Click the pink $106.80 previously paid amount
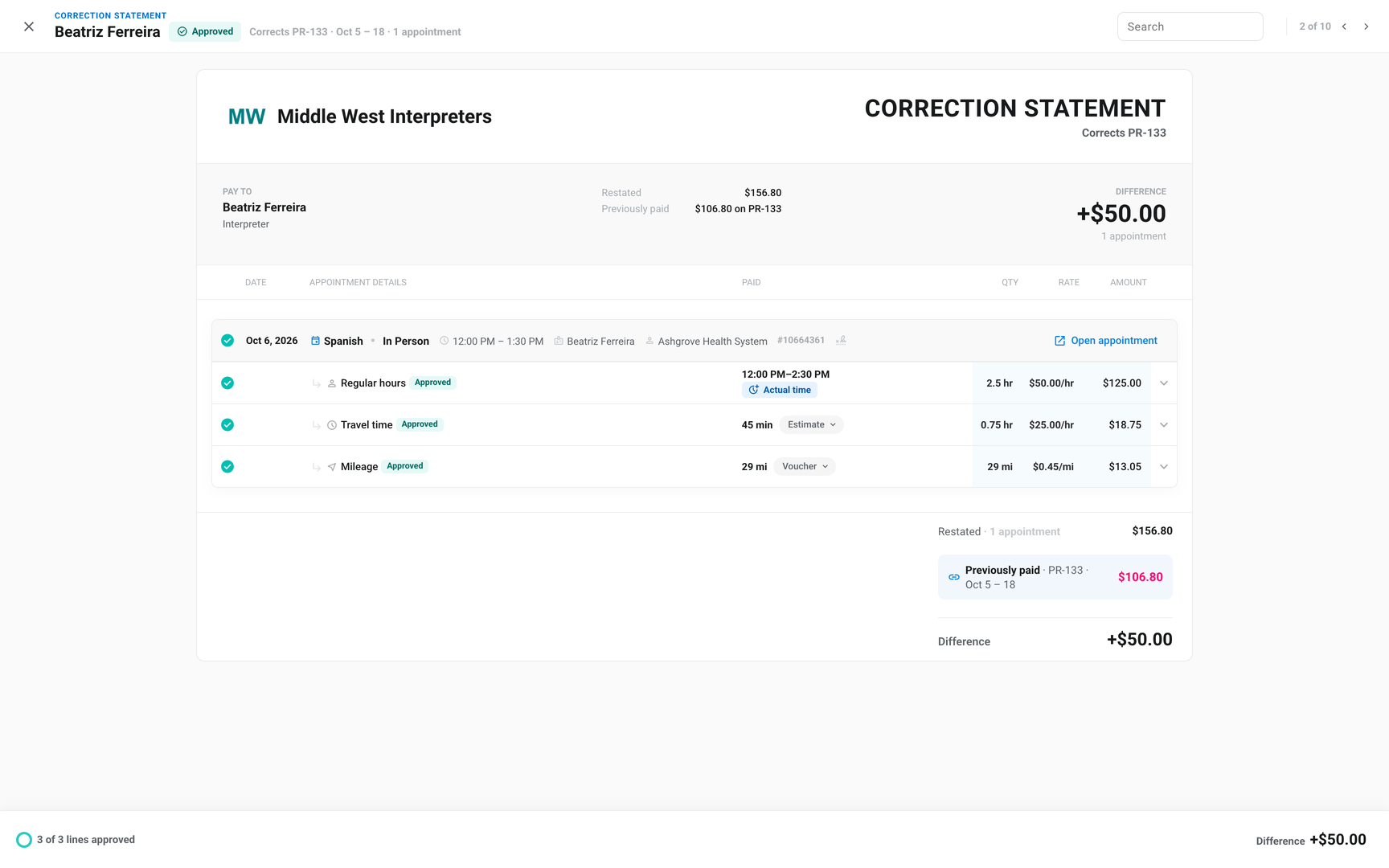The width and height of the screenshot is (1389, 868). point(1141,577)
